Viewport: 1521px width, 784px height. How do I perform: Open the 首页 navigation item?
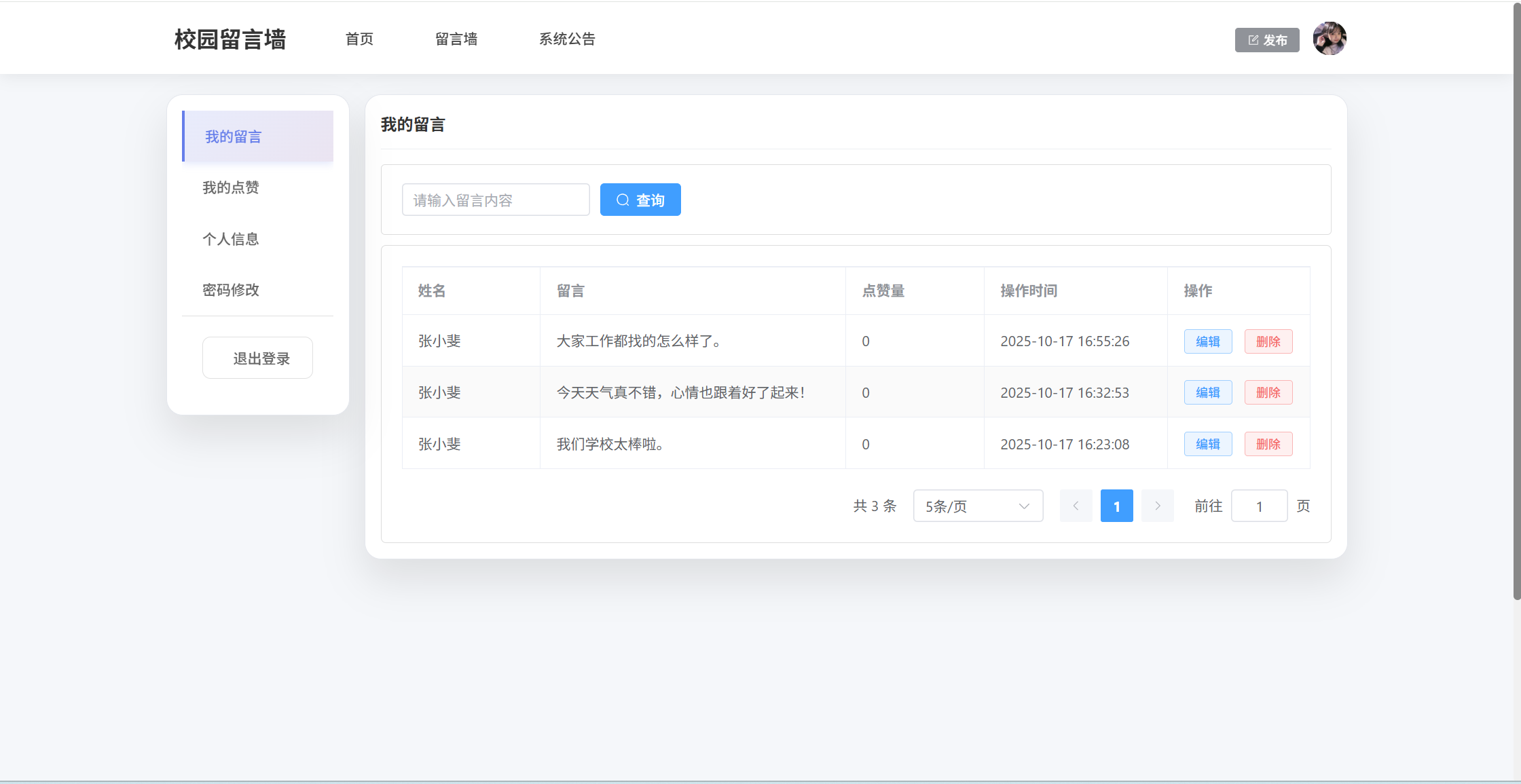pos(359,39)
